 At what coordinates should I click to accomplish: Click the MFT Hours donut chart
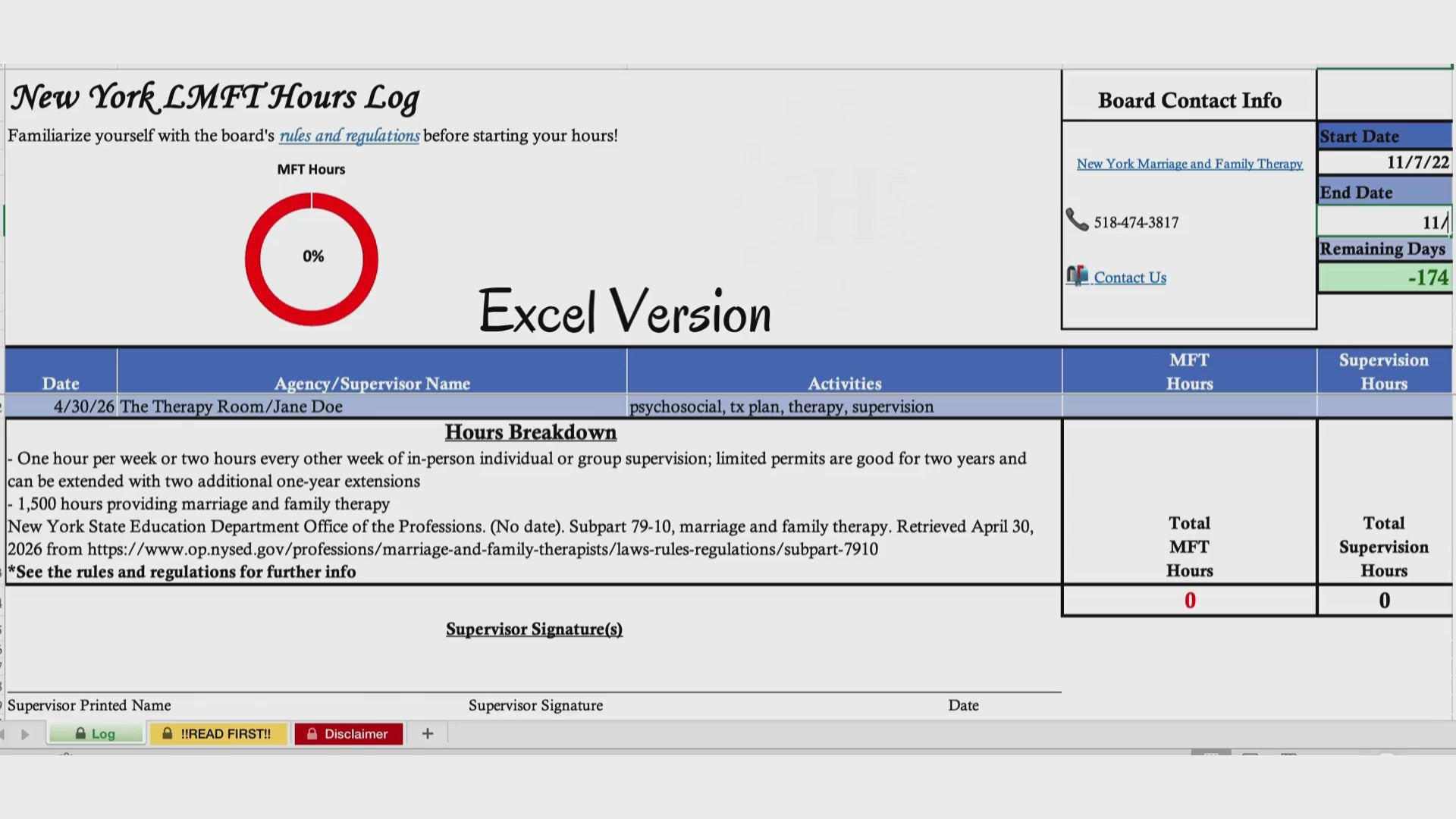312,259
